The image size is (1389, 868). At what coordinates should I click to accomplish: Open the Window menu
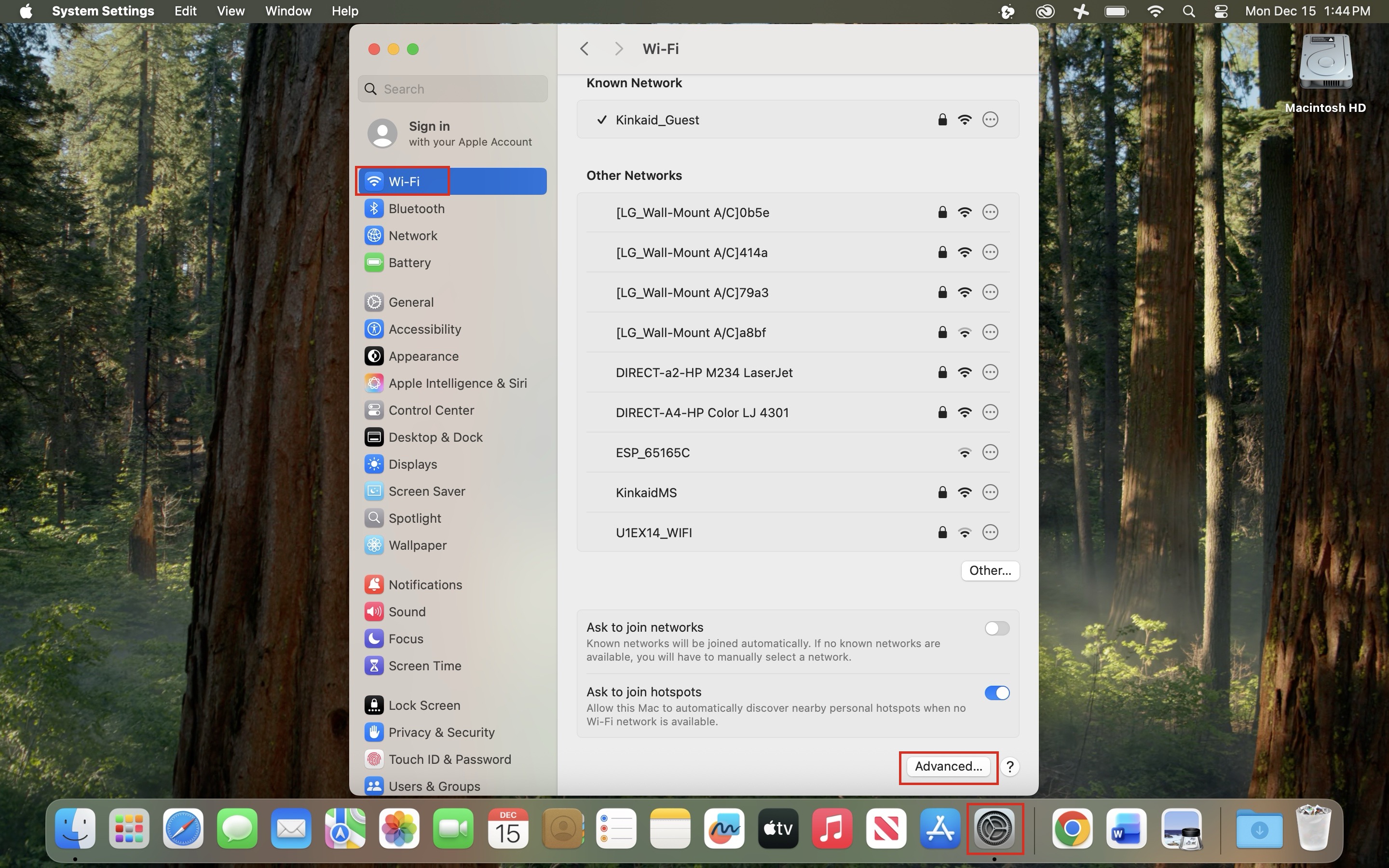[288, 11]
